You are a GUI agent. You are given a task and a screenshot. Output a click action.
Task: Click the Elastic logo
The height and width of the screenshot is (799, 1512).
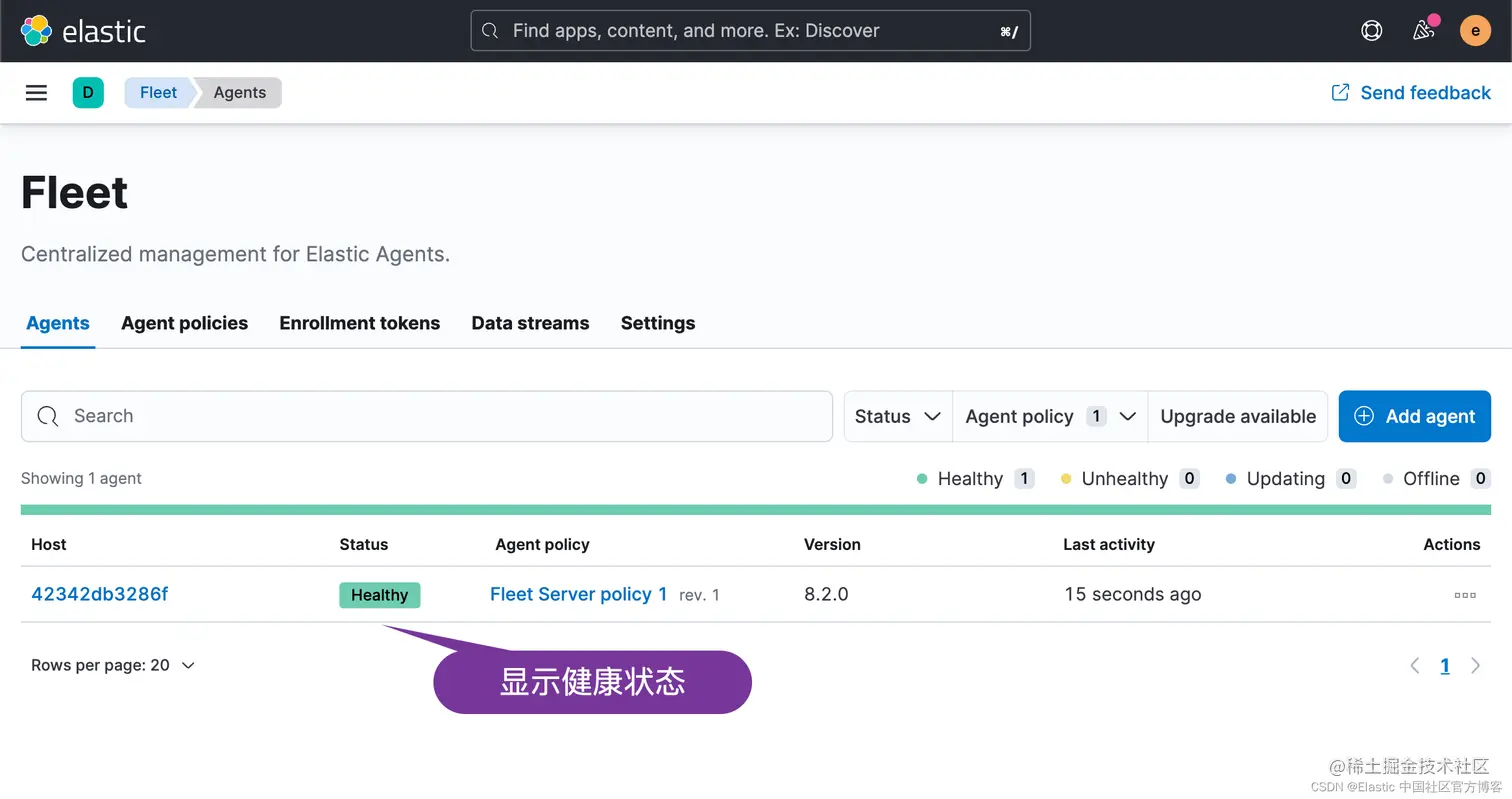point(84,31)
